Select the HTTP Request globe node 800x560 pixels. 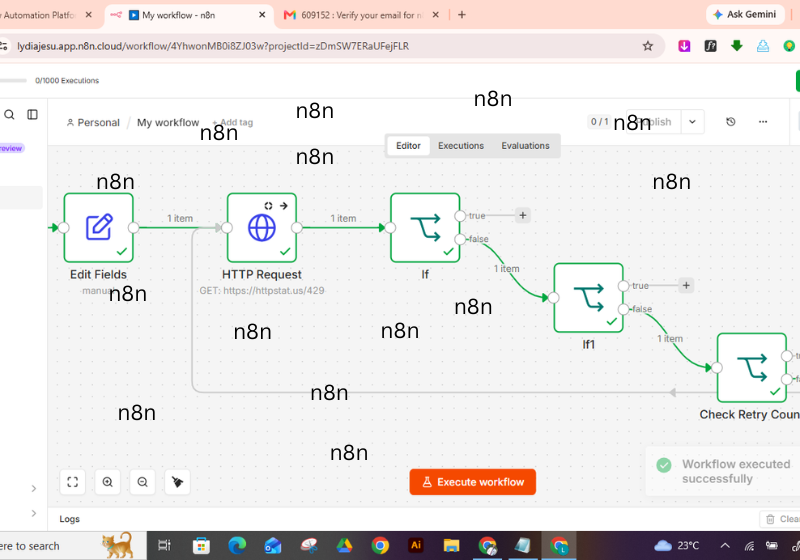point(262,227)
